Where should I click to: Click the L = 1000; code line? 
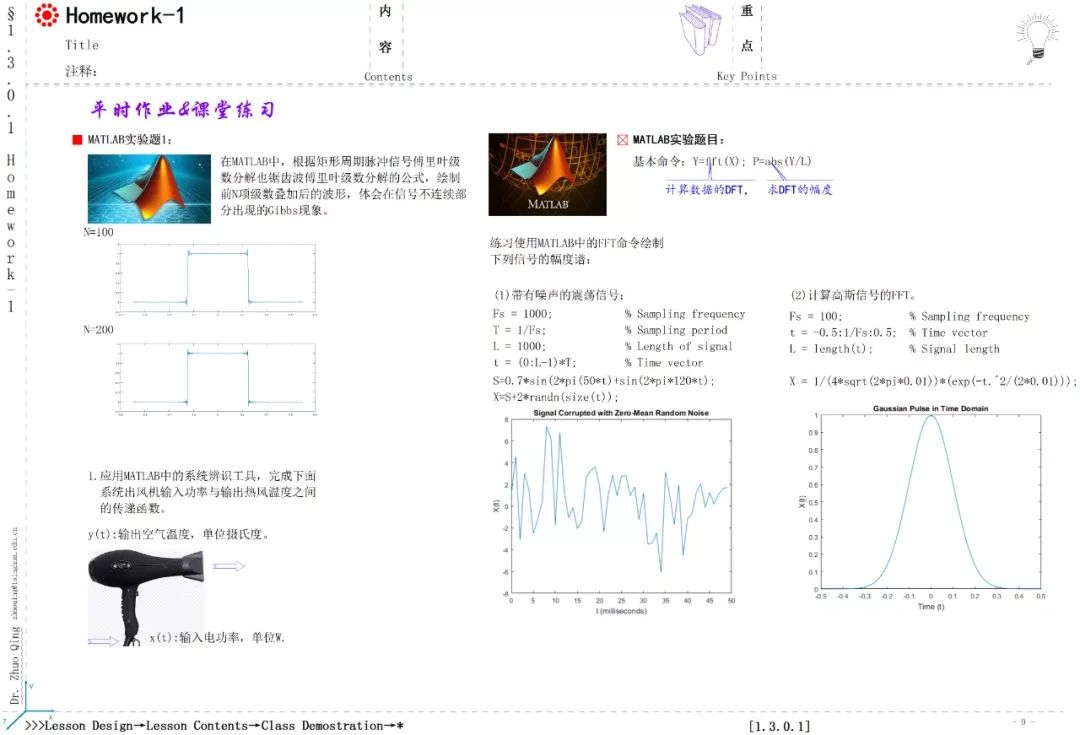coord(519,346)
